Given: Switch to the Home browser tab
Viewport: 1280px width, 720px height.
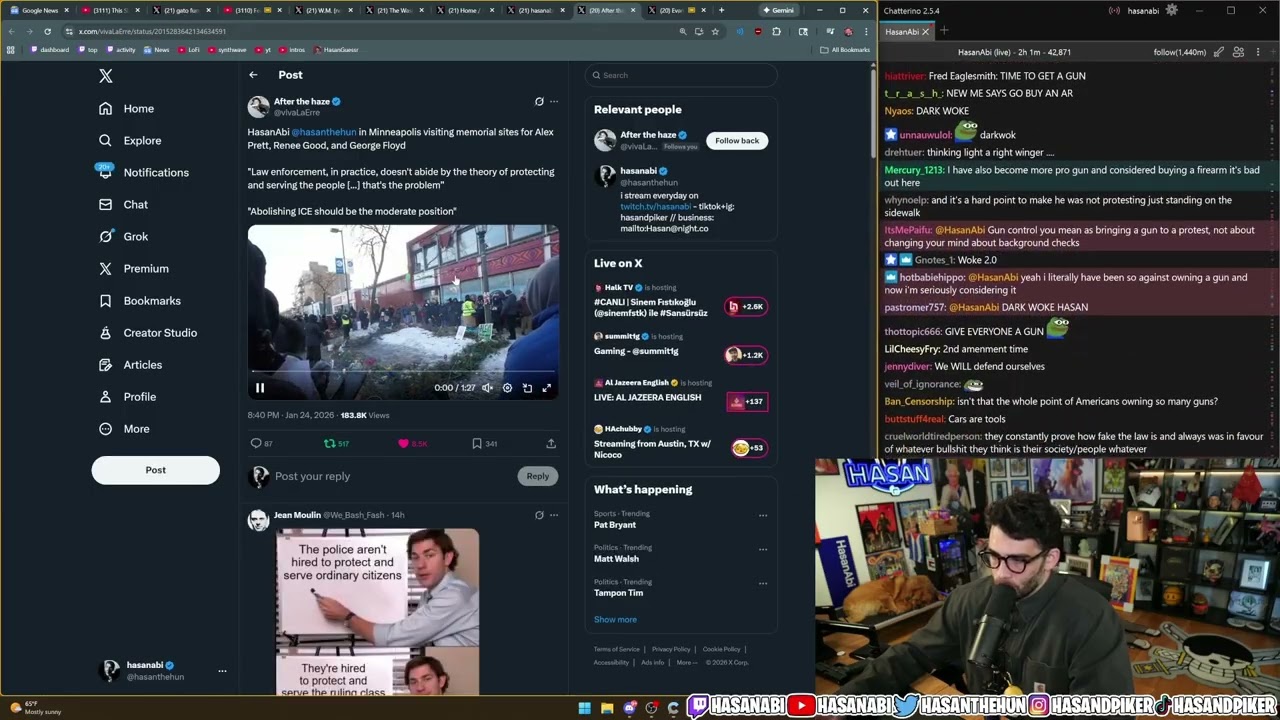Looking at the screenshot, I should [465, 10].
